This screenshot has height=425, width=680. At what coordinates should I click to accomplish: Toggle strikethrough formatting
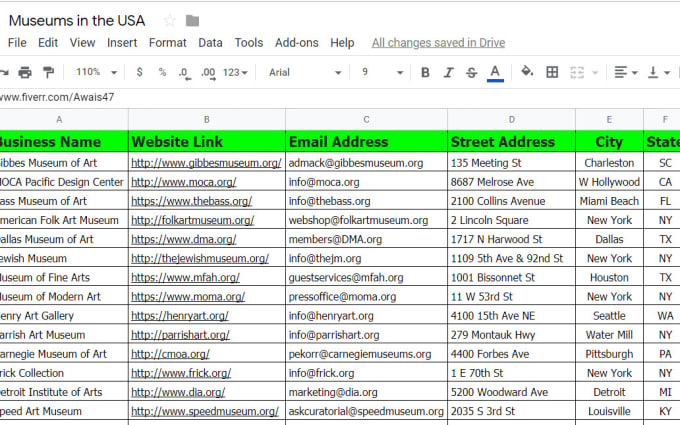tap(471, 72)
